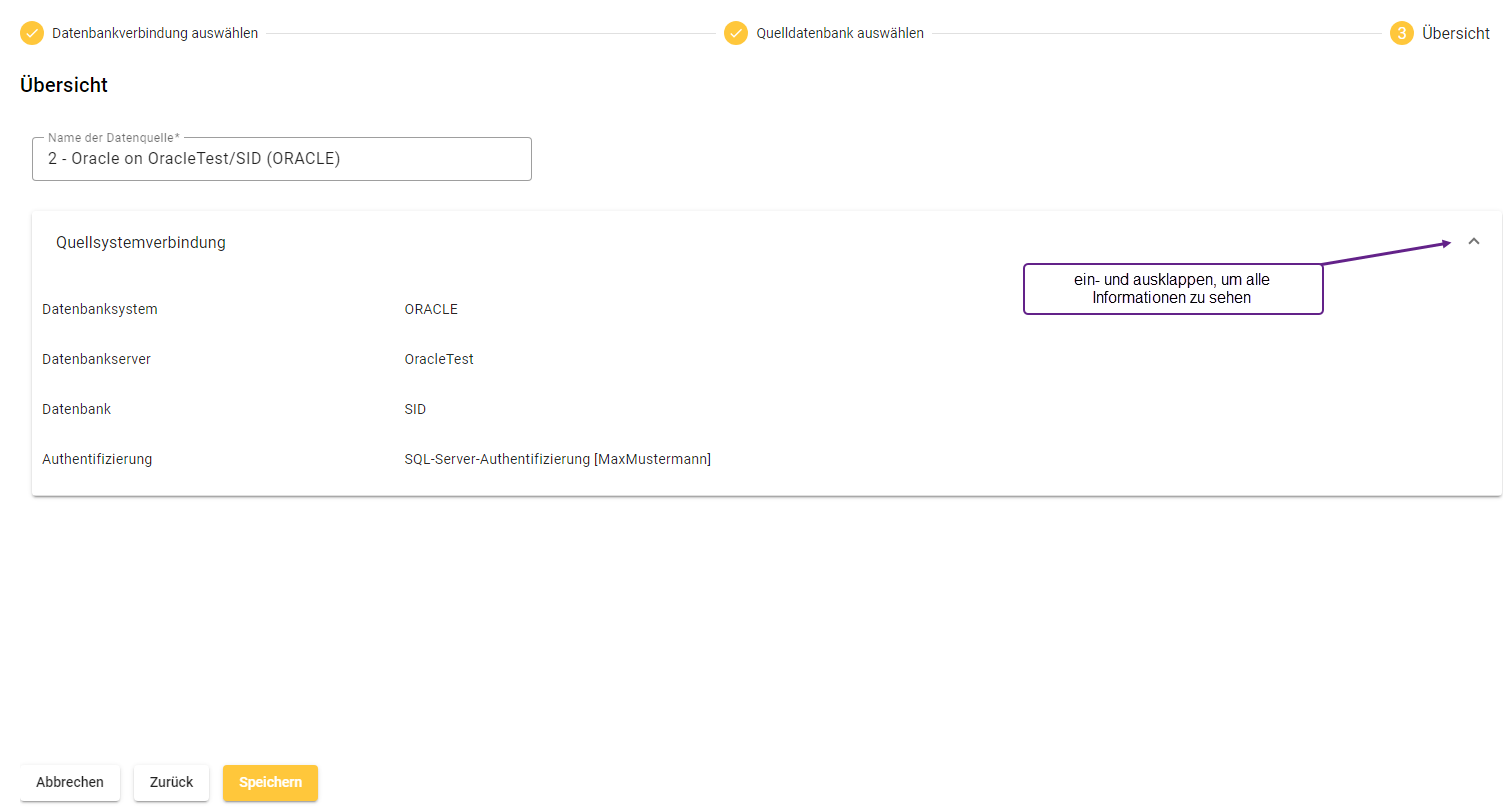Screen dimensions: 1503x812
Task: Click the Quellsystemverbindung panel title
Action: pos(141,242)
